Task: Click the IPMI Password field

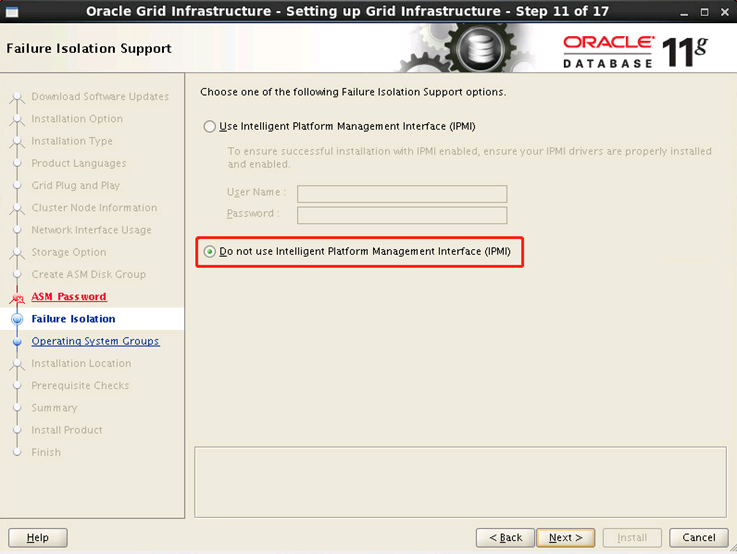Action: 402,215
